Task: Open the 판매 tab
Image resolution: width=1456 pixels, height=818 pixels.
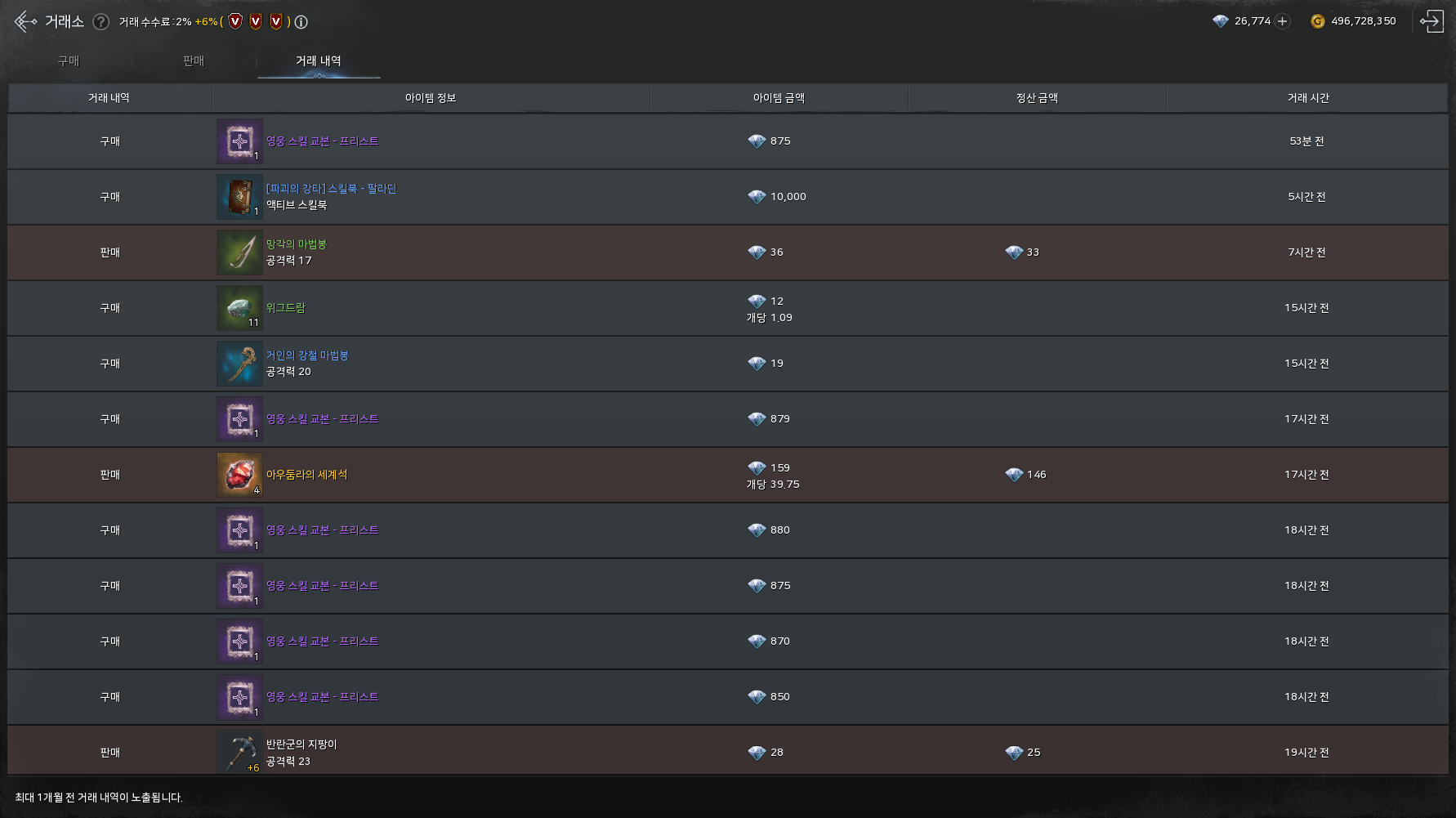Action: (194, 61)
